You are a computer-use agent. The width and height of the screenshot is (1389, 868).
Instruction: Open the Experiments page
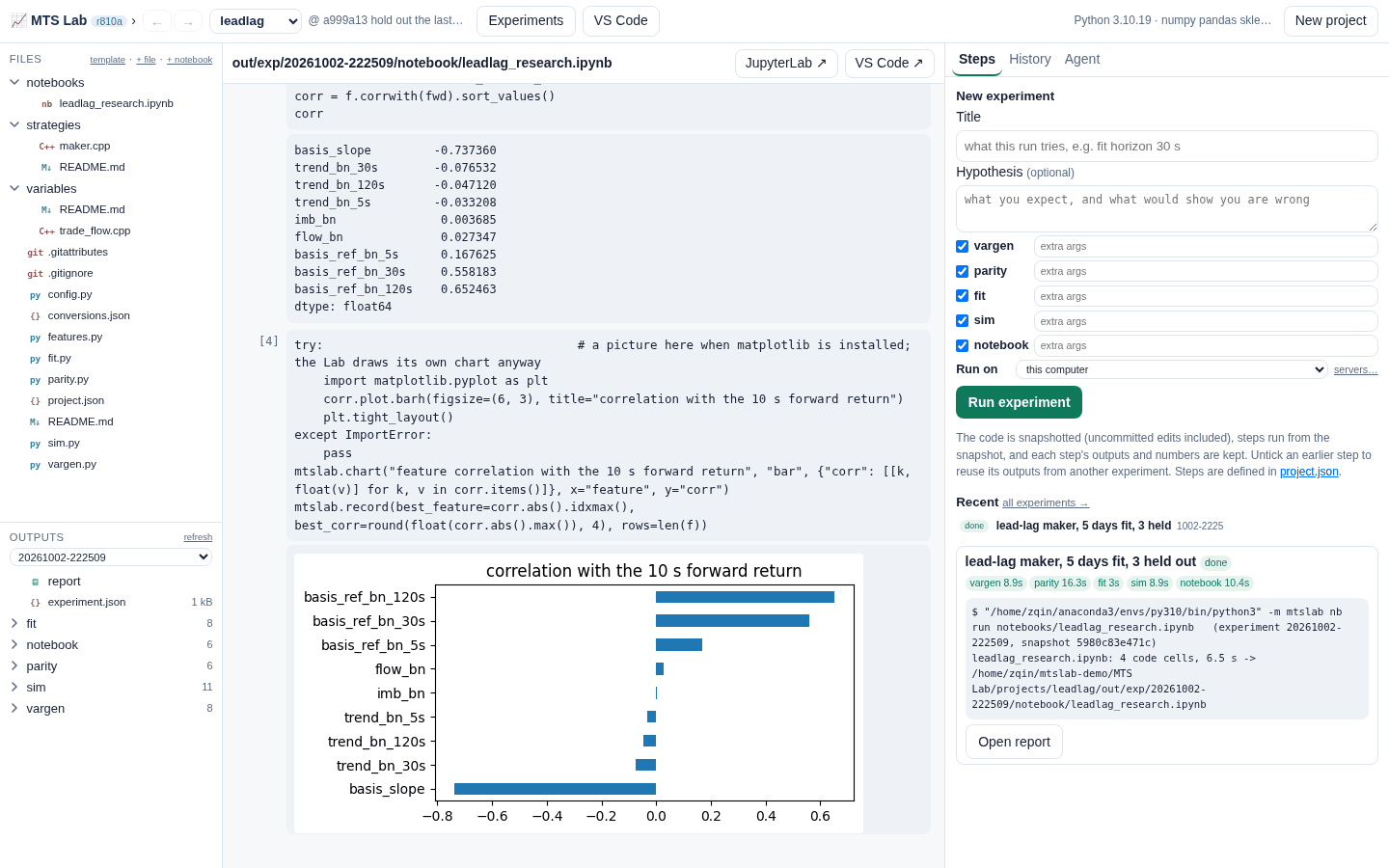(526, 21)
